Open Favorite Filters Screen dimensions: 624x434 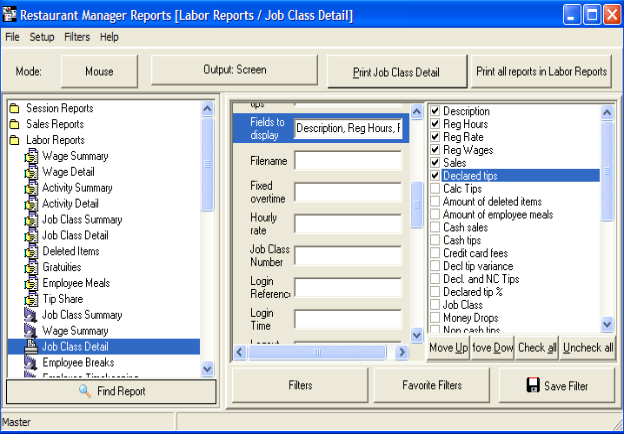coord(432,385)
